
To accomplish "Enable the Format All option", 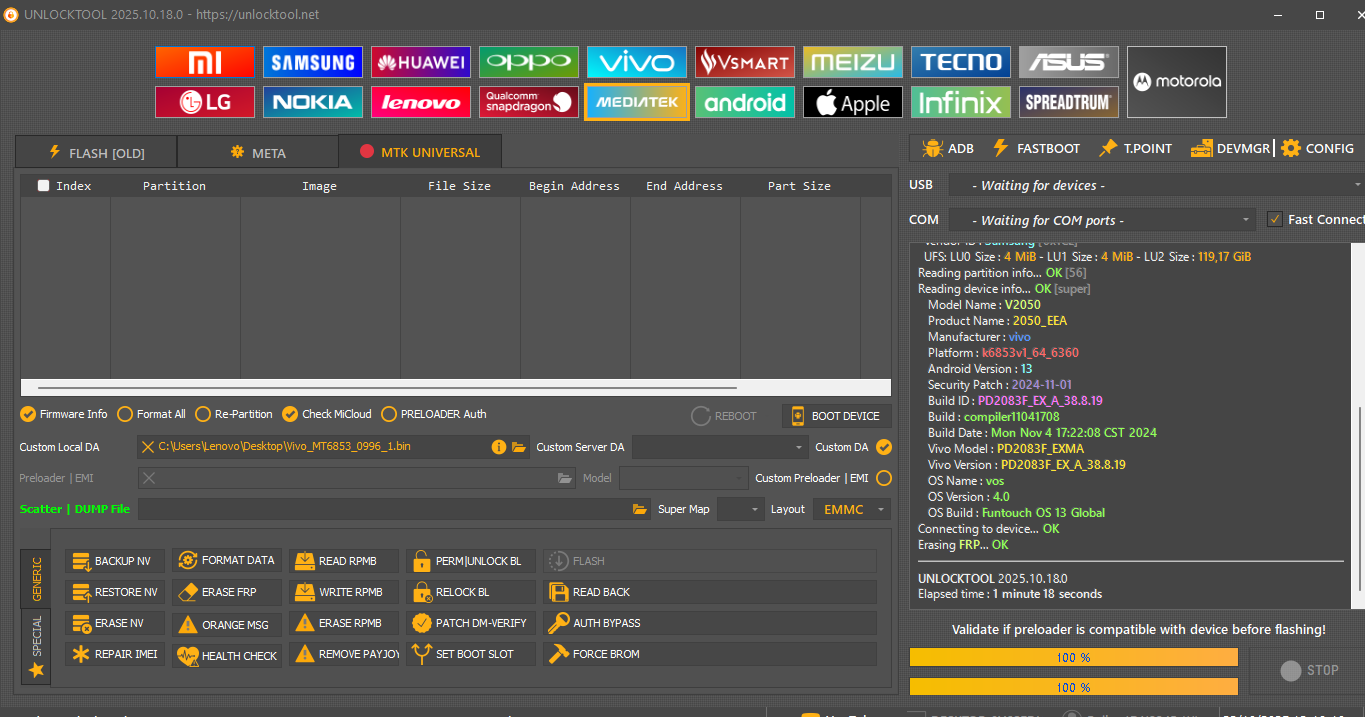I will 125,414.
